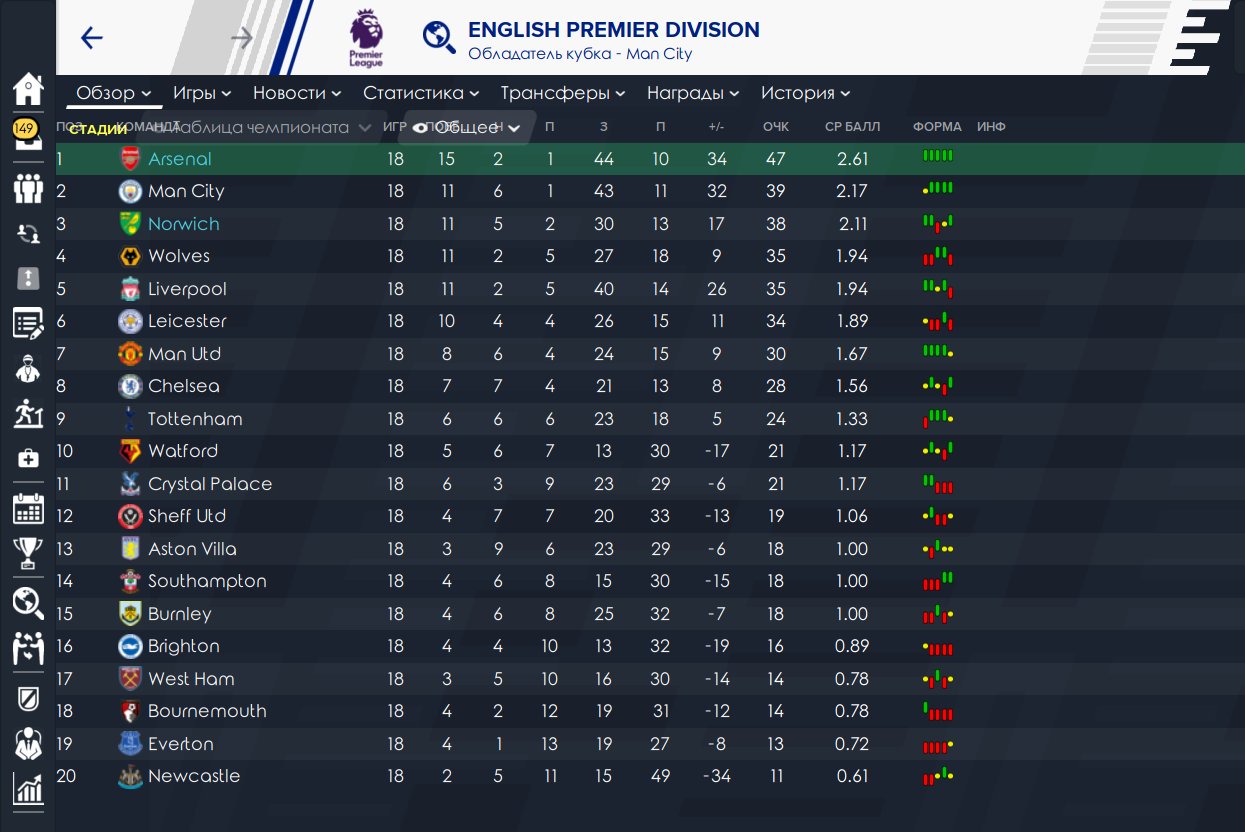Open the 'История' menu tab
The height and width of the screenshot is (832, 1245).
coord(805,93)
